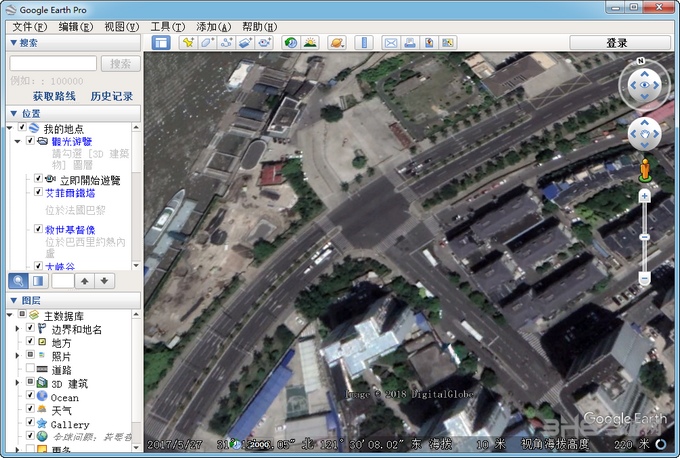Enable 道路 layer checkbox
Viewport: 680px width, 458px height.
pos(30,368)
